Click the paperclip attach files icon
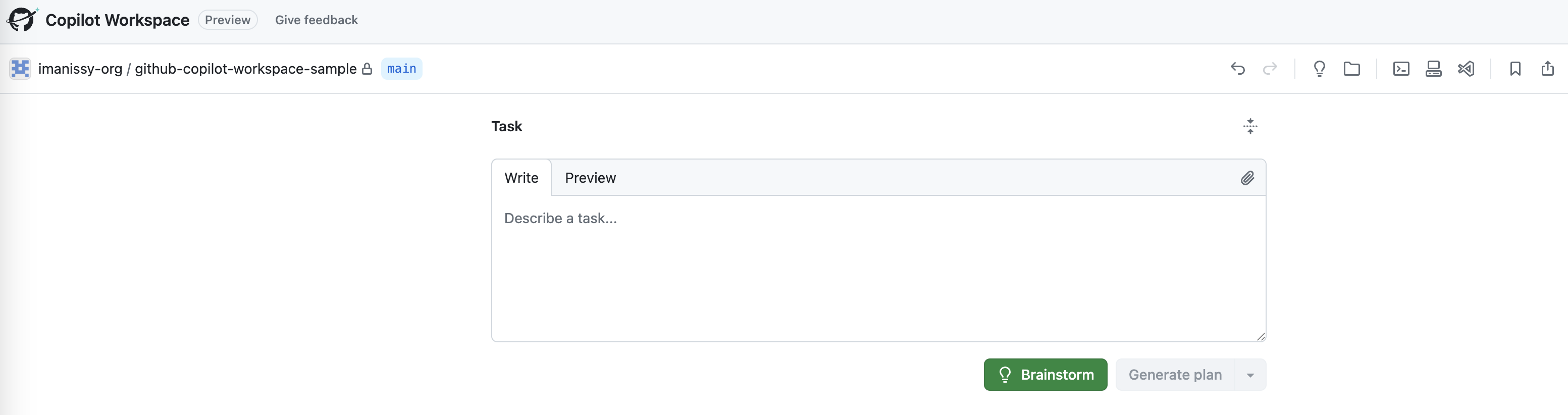Screen dimensions: 1568x415 (1247, 178)
